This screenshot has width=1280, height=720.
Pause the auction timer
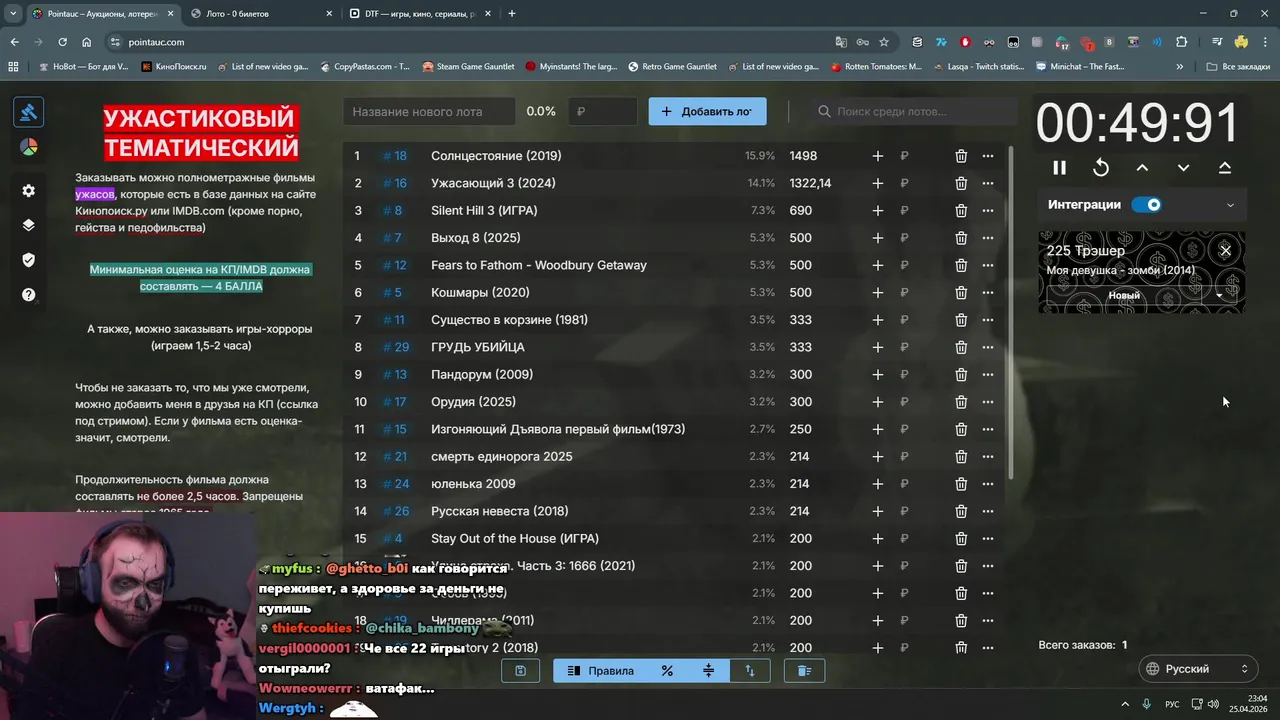click(x=1059, y=168)
